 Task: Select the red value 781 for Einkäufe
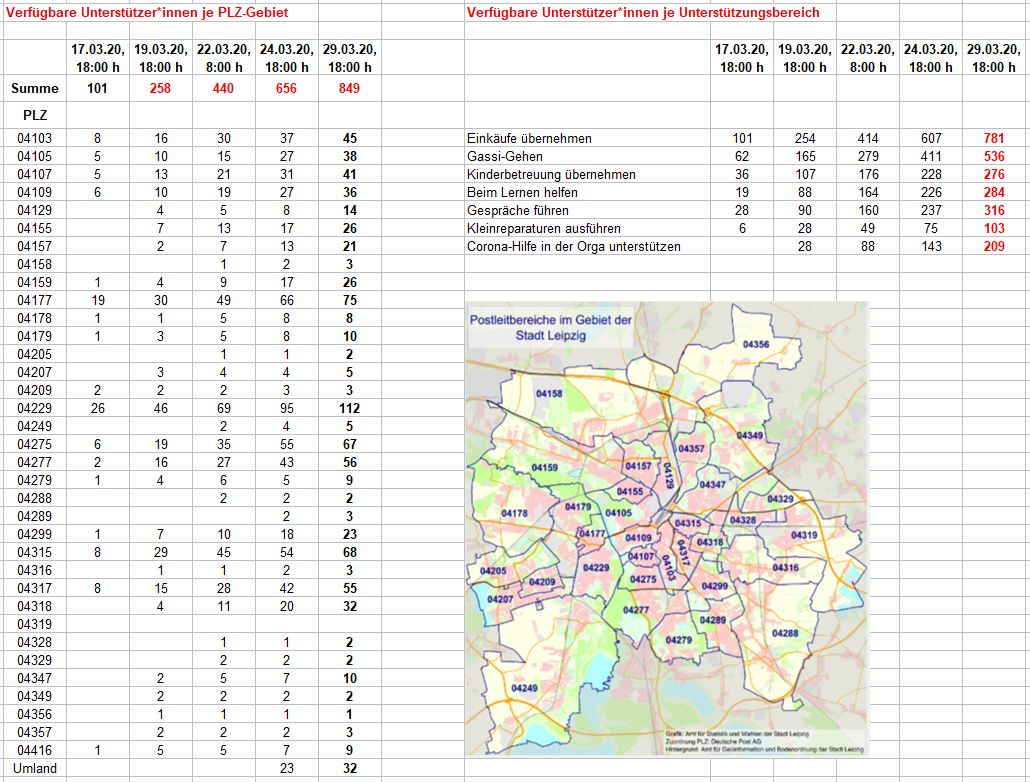coord(993,139)
